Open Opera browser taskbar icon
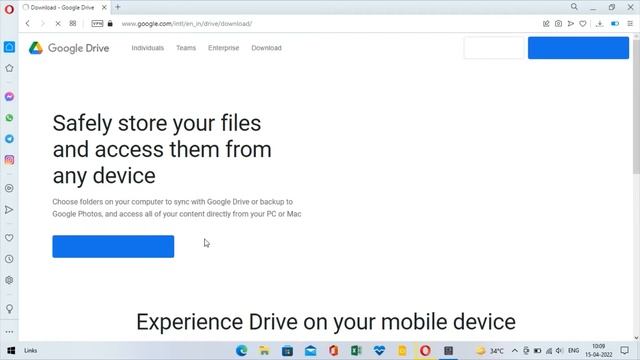Viewport: 640px width, 360px height. point(425,351)
